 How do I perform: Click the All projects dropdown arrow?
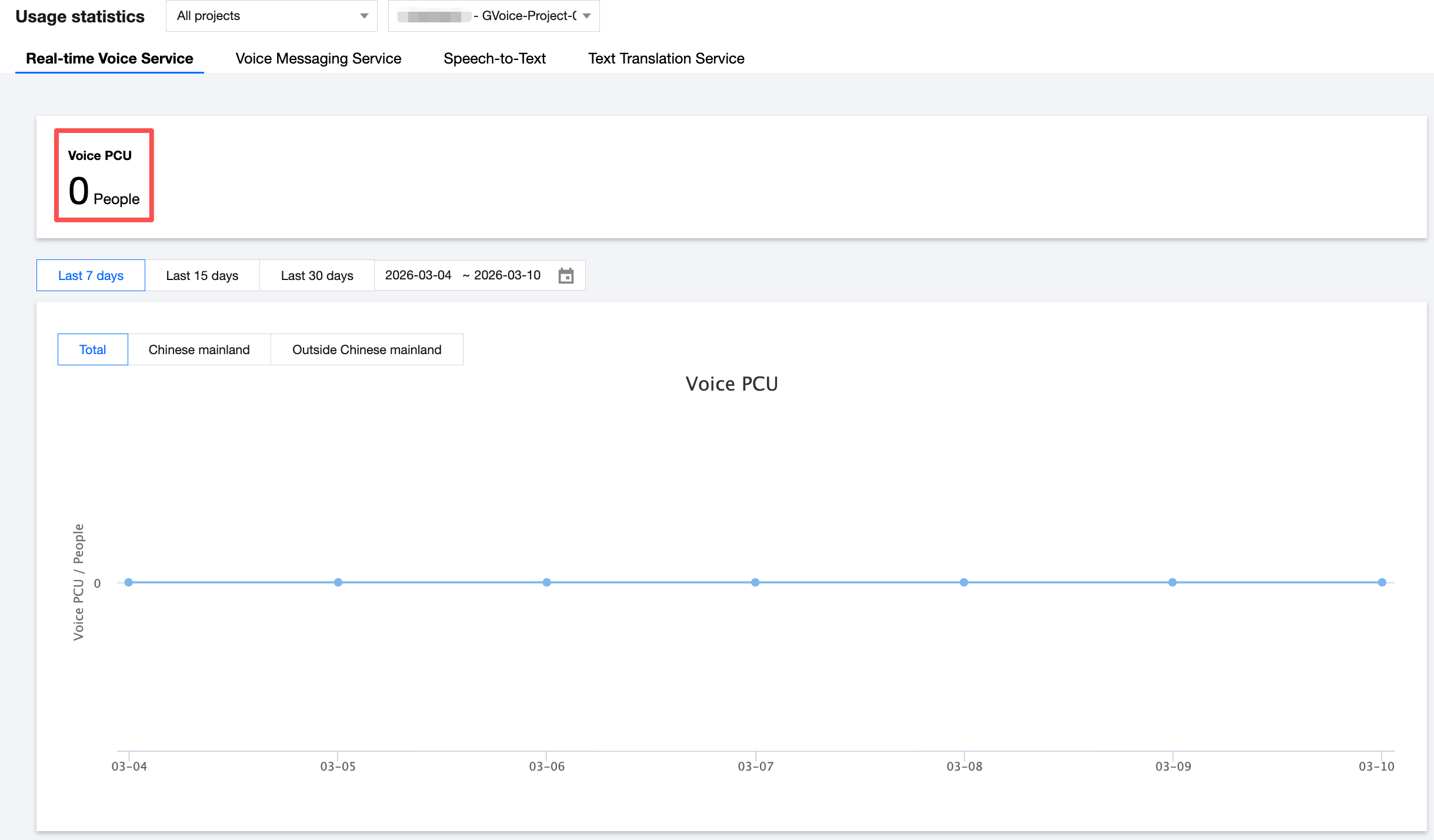tap(364, 16)
